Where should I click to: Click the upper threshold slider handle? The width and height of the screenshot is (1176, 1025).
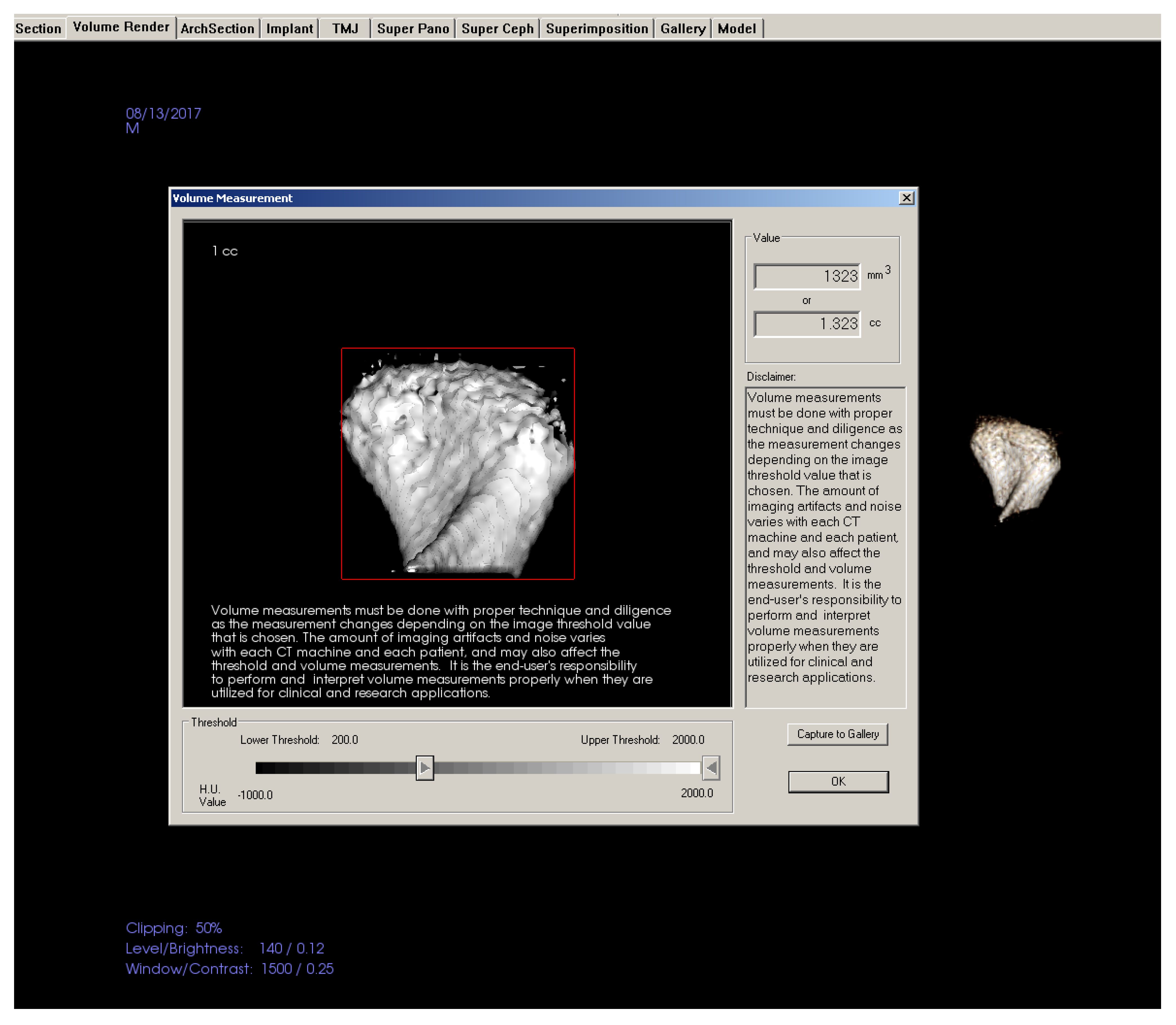point(711,768)
